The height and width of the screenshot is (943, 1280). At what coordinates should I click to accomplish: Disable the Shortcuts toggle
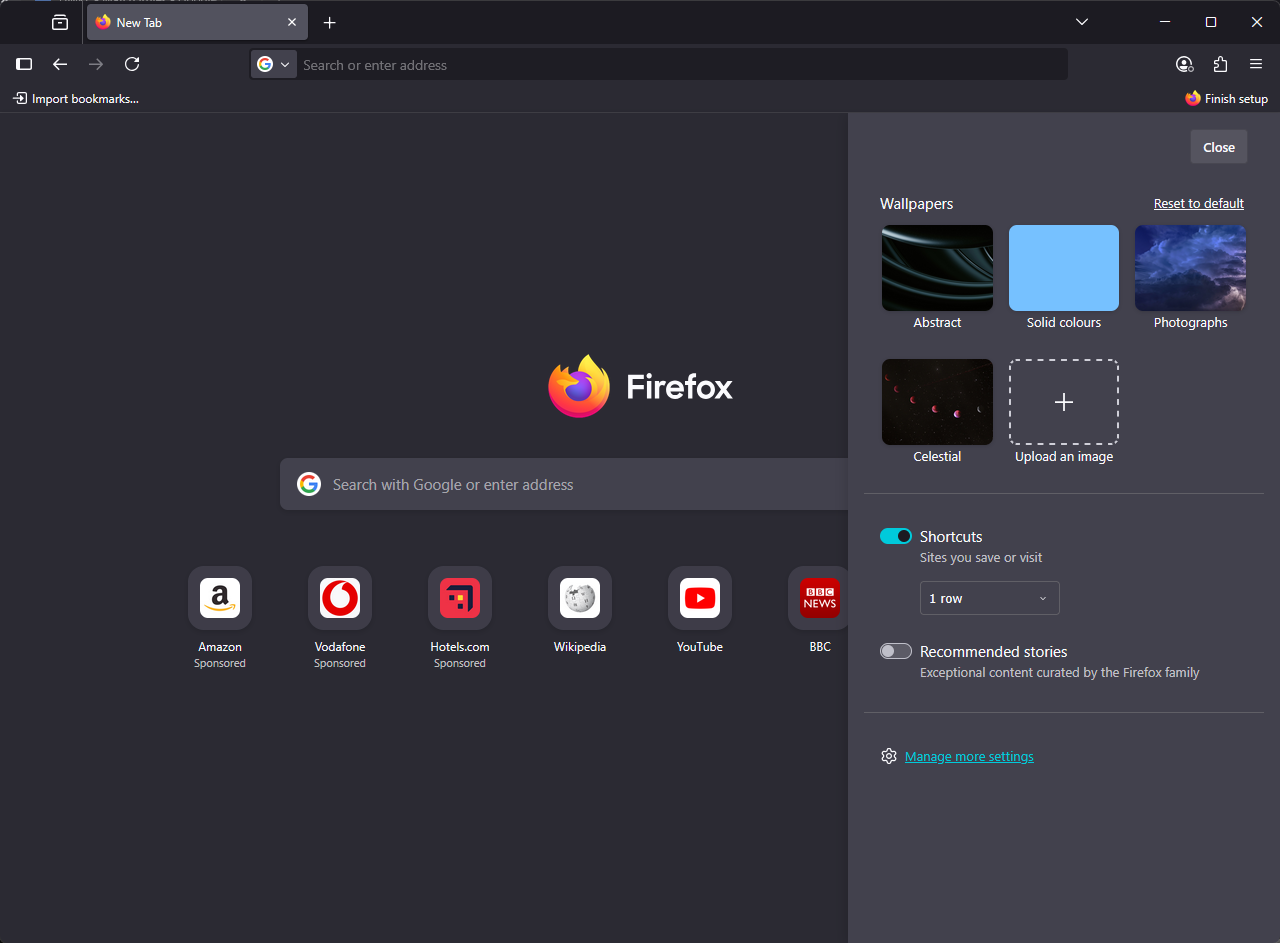895,536
